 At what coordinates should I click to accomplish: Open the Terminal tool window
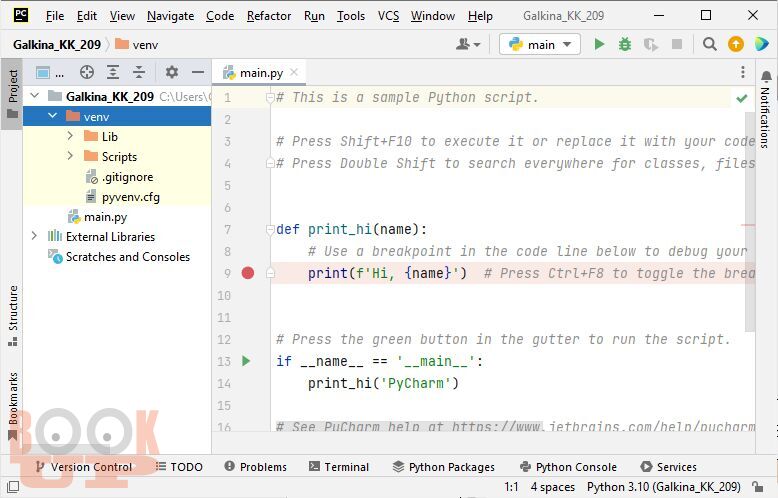coord(339,467)
